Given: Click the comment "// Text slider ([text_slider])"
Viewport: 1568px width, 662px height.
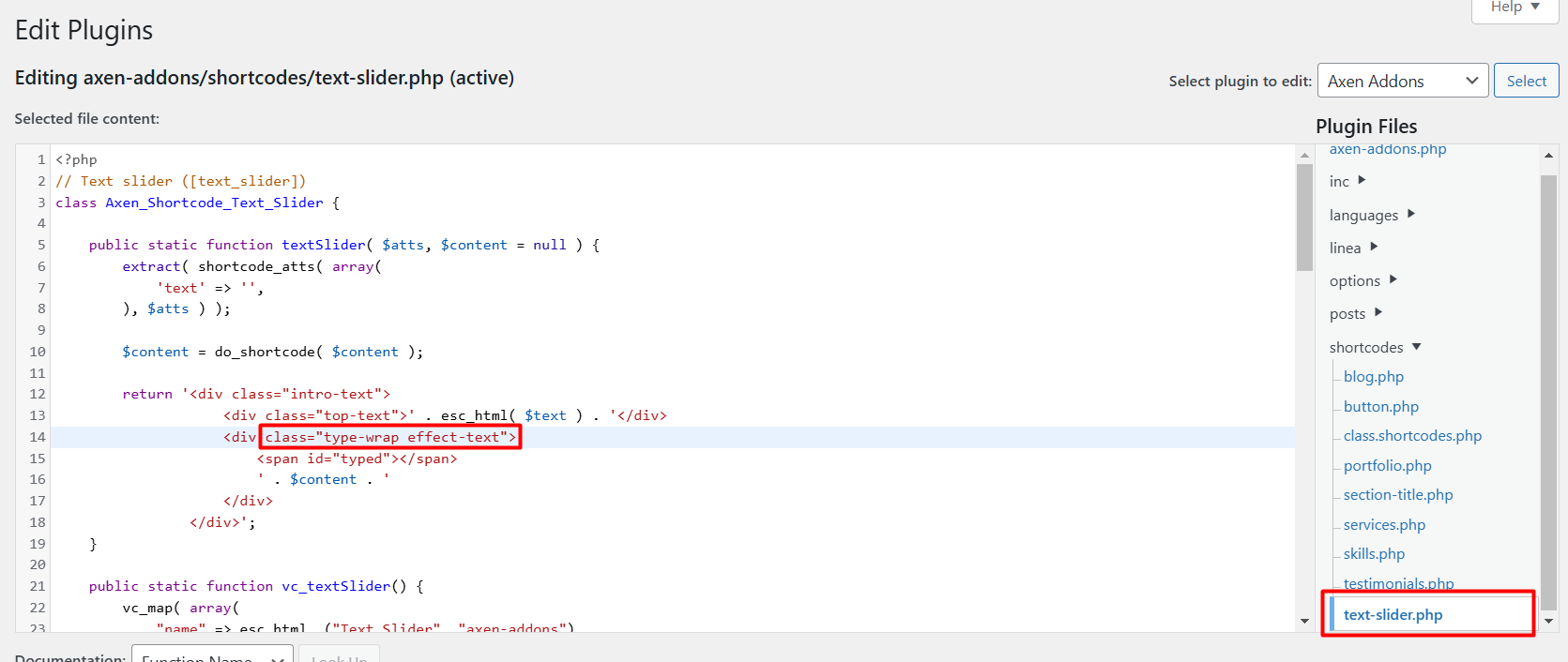Looking at the screenshot, I should coord(180,181).
